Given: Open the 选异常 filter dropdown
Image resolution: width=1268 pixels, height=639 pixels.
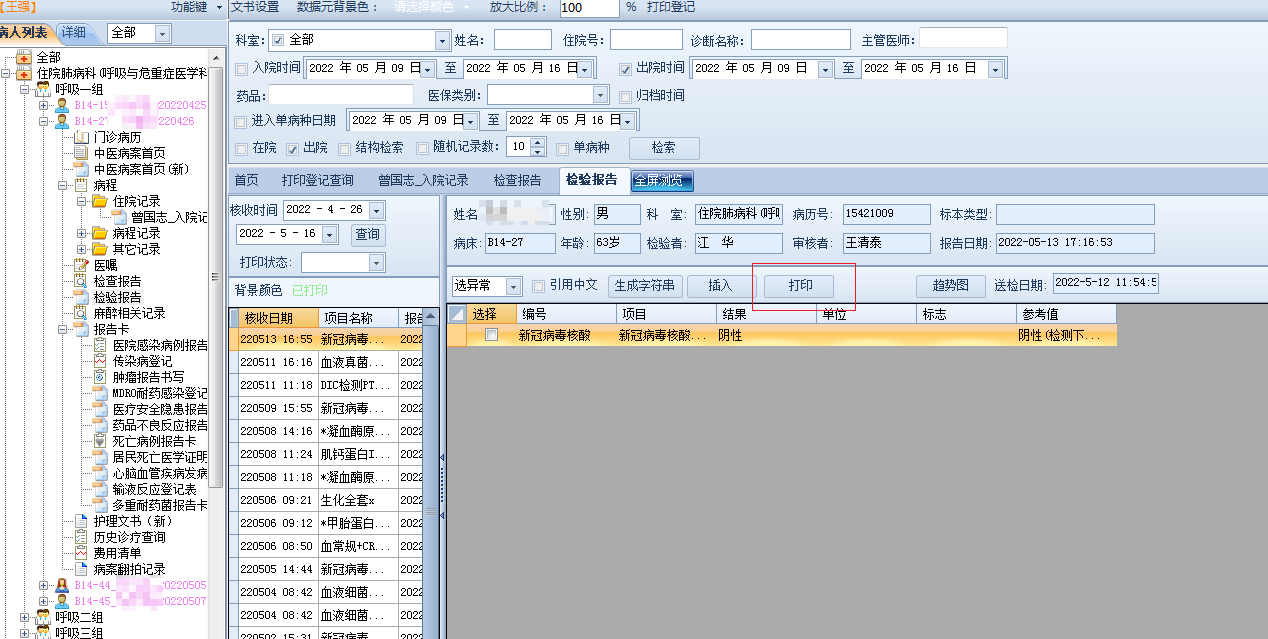Looking at the screenshot, I should tap(514, 286).
